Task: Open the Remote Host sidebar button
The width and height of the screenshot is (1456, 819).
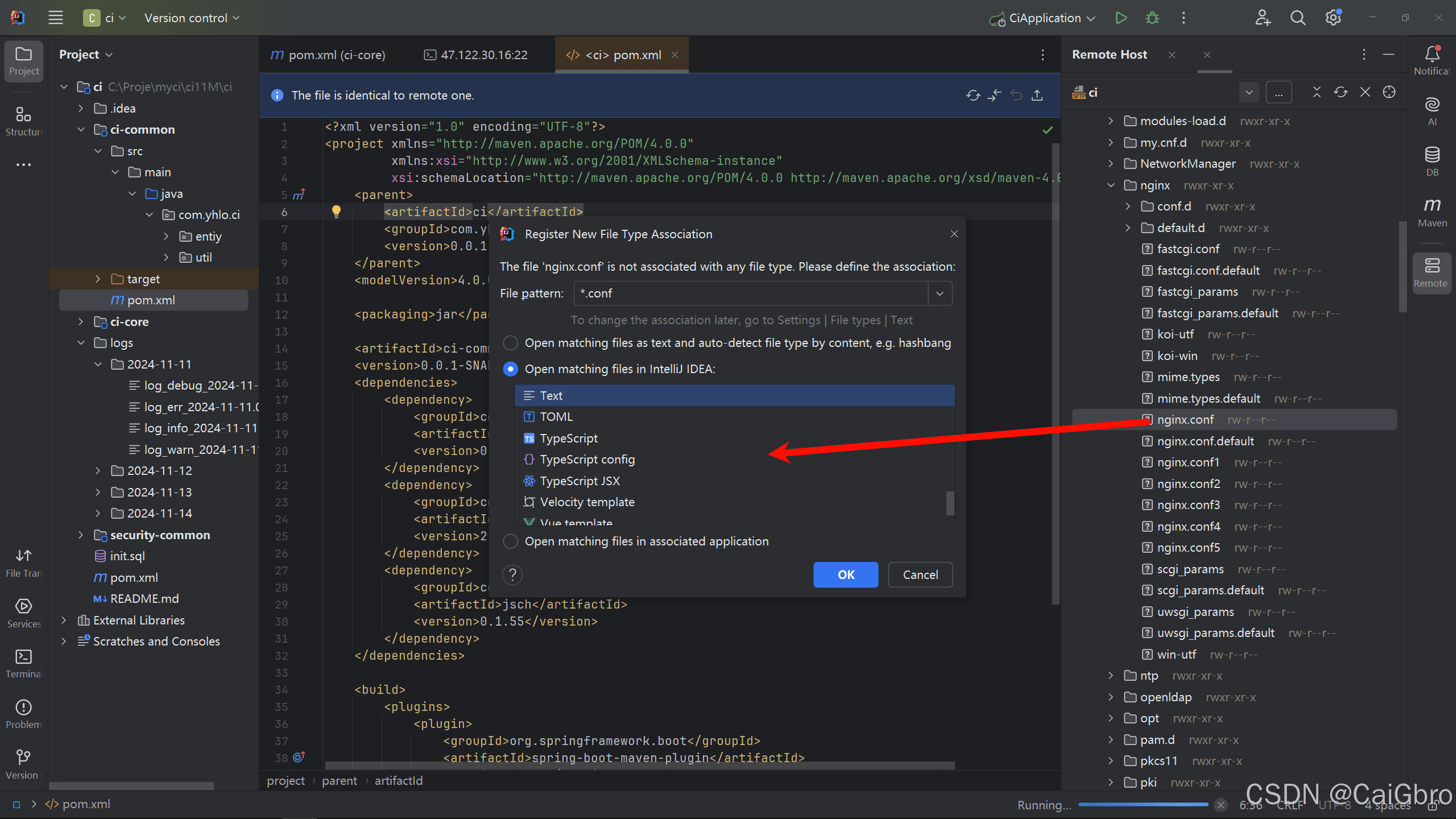Action: (x=1432, y=273)
